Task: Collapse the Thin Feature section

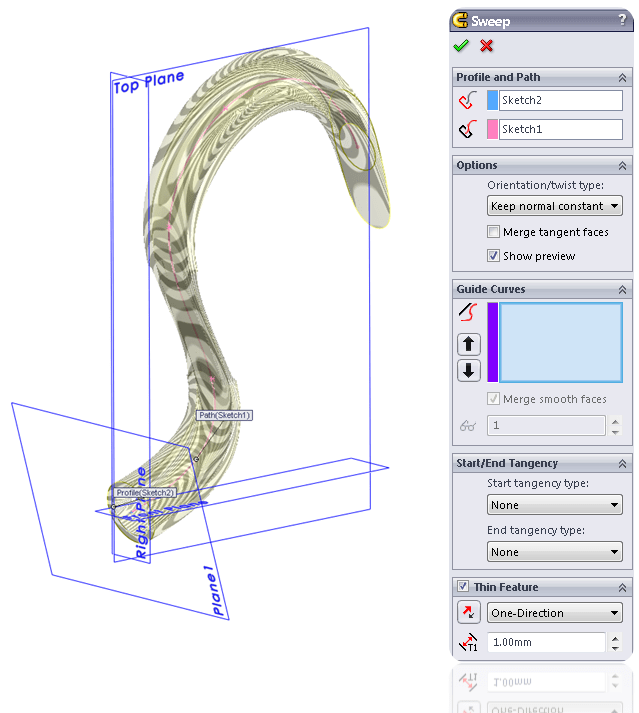Action: [622, 588]
